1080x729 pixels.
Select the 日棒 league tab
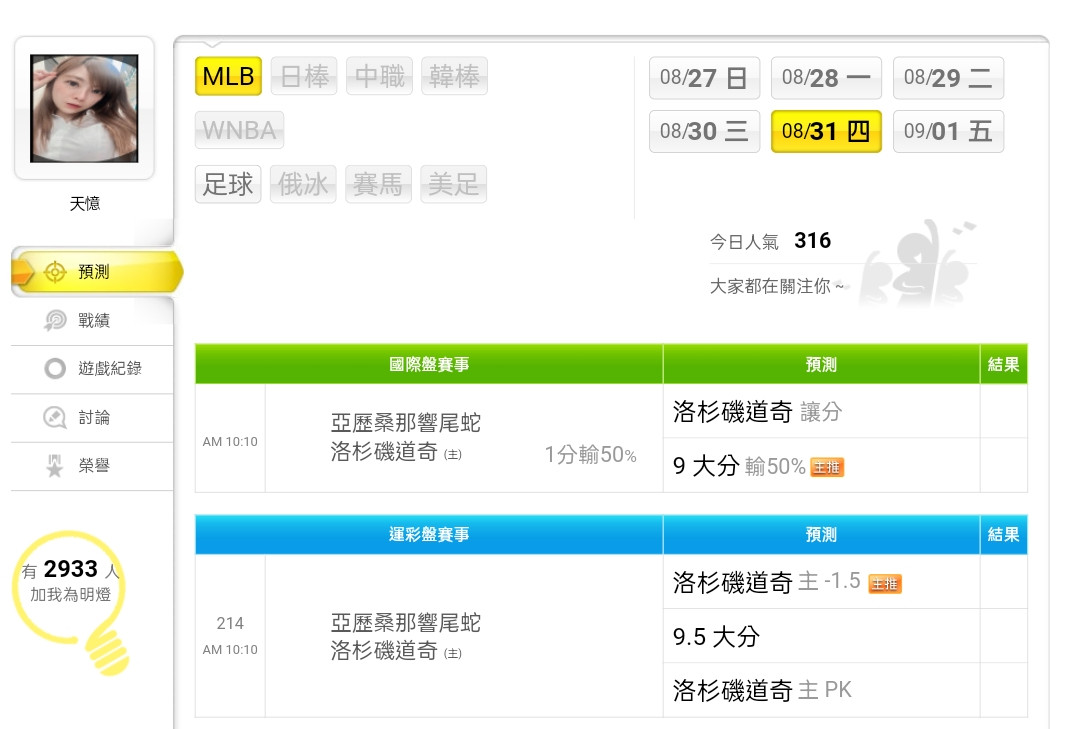[304, 76]
